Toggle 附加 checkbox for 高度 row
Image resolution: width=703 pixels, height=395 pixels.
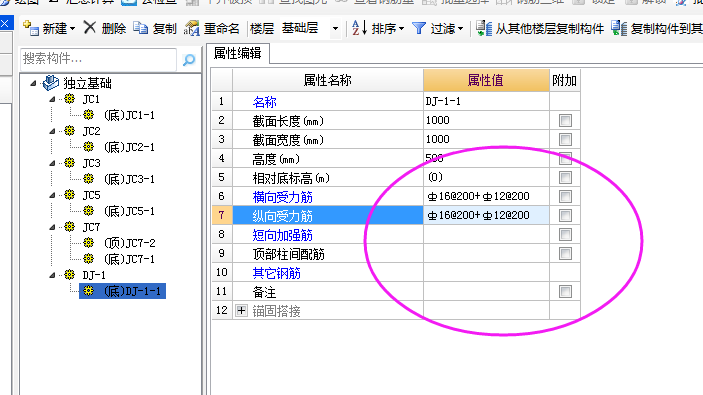tap(565, 158)
